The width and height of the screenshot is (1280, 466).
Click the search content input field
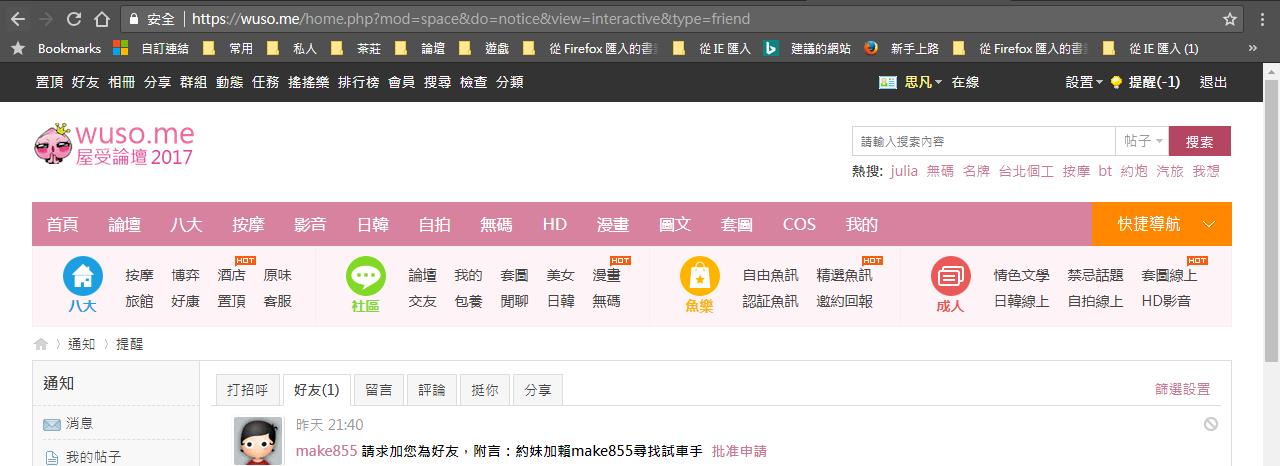(x=983, y=141)
